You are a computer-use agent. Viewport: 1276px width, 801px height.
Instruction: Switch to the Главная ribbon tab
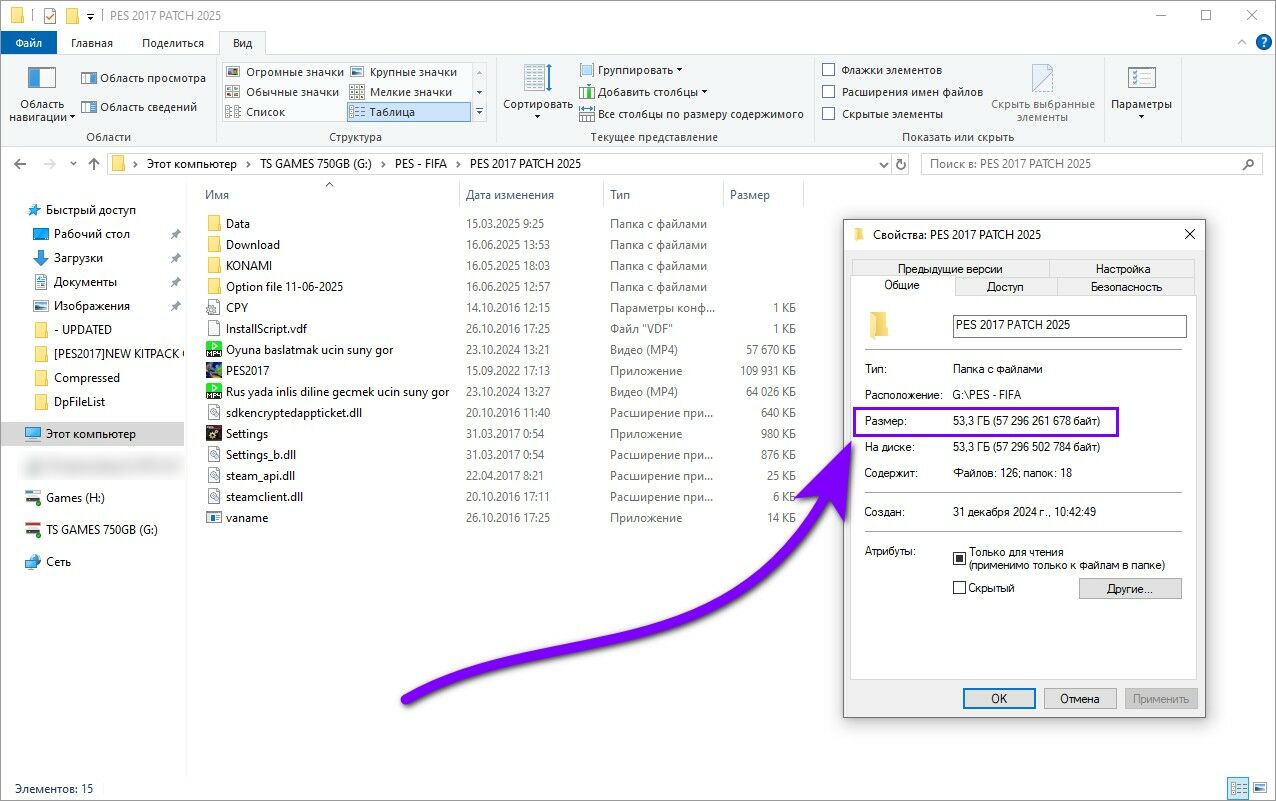click(x=92, y=43)
